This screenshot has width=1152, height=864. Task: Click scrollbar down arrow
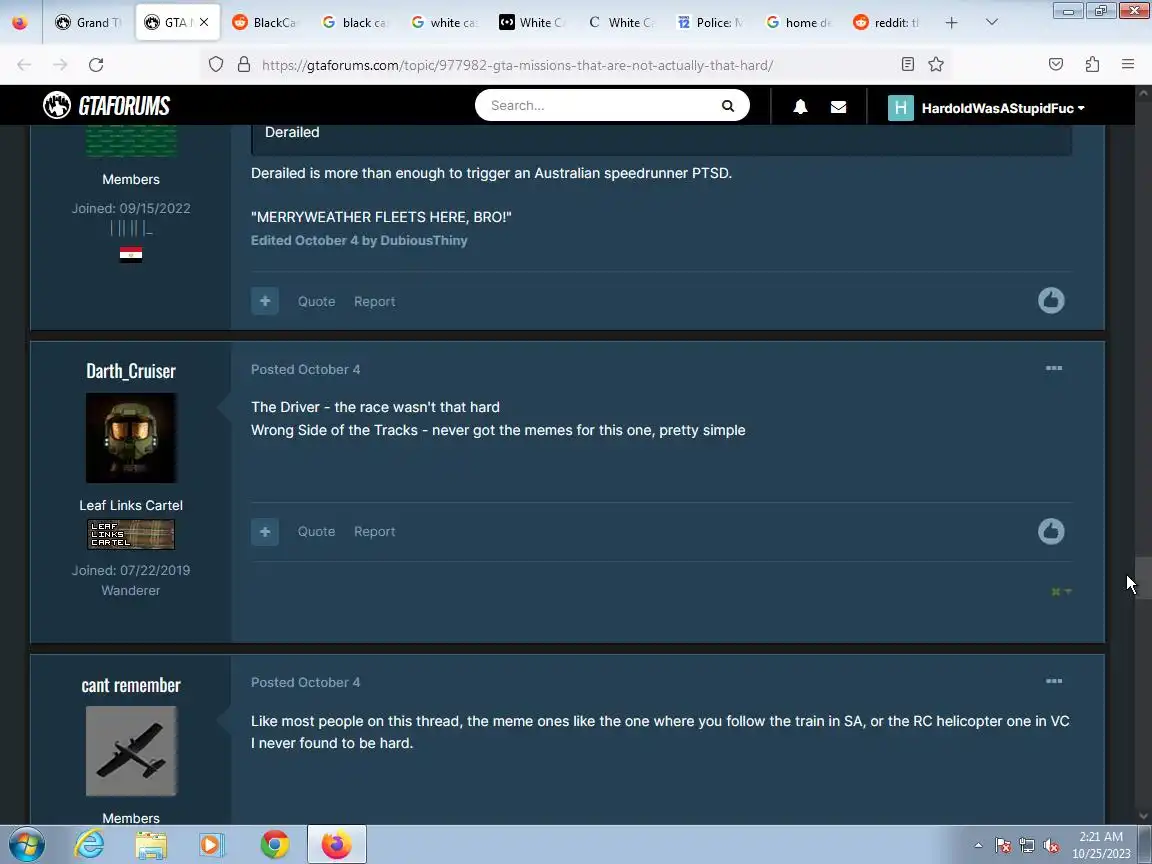(x=1143, y=816)
